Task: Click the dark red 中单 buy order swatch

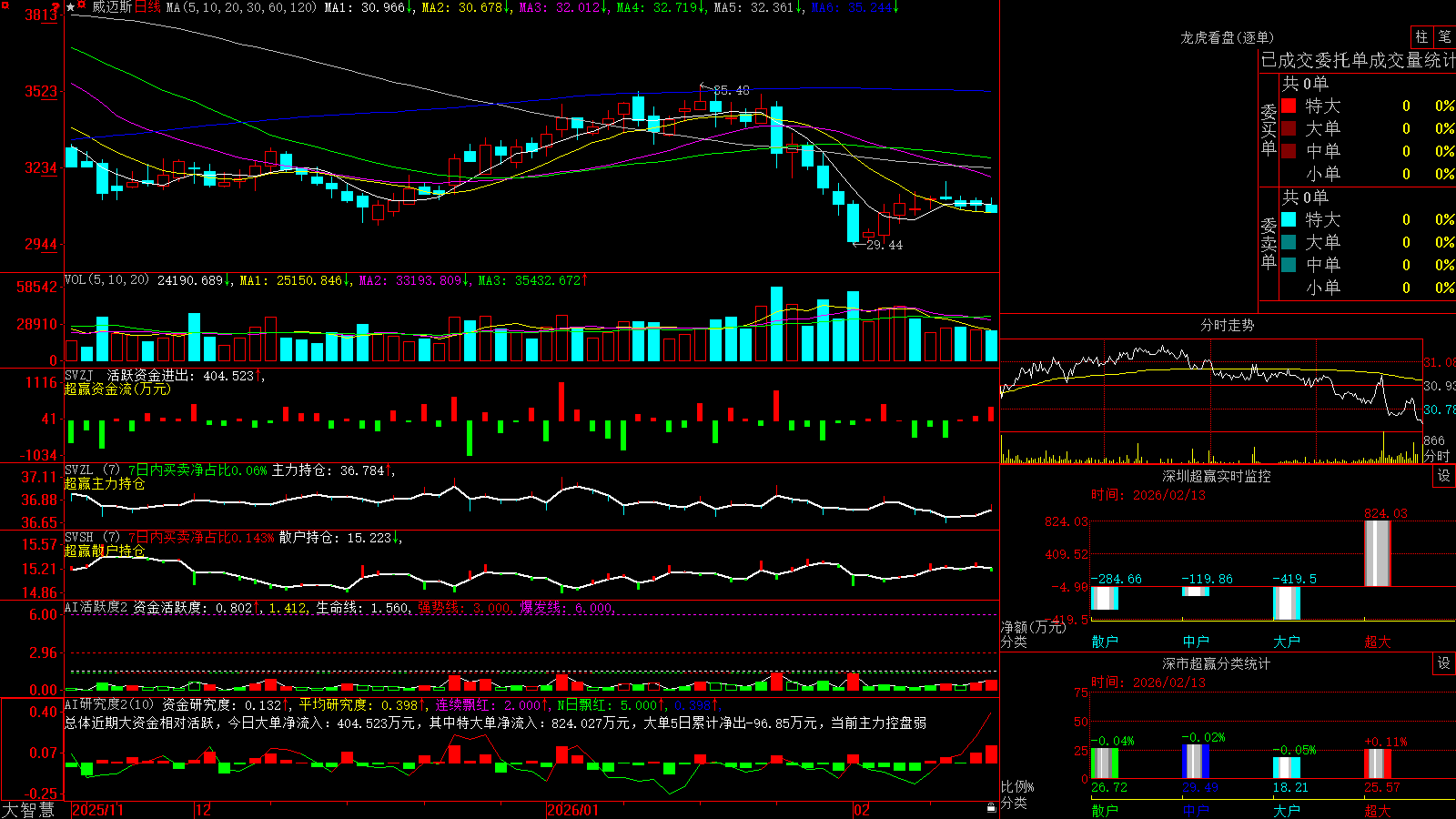Action: pyautogui.click(x=1289, y=151)
